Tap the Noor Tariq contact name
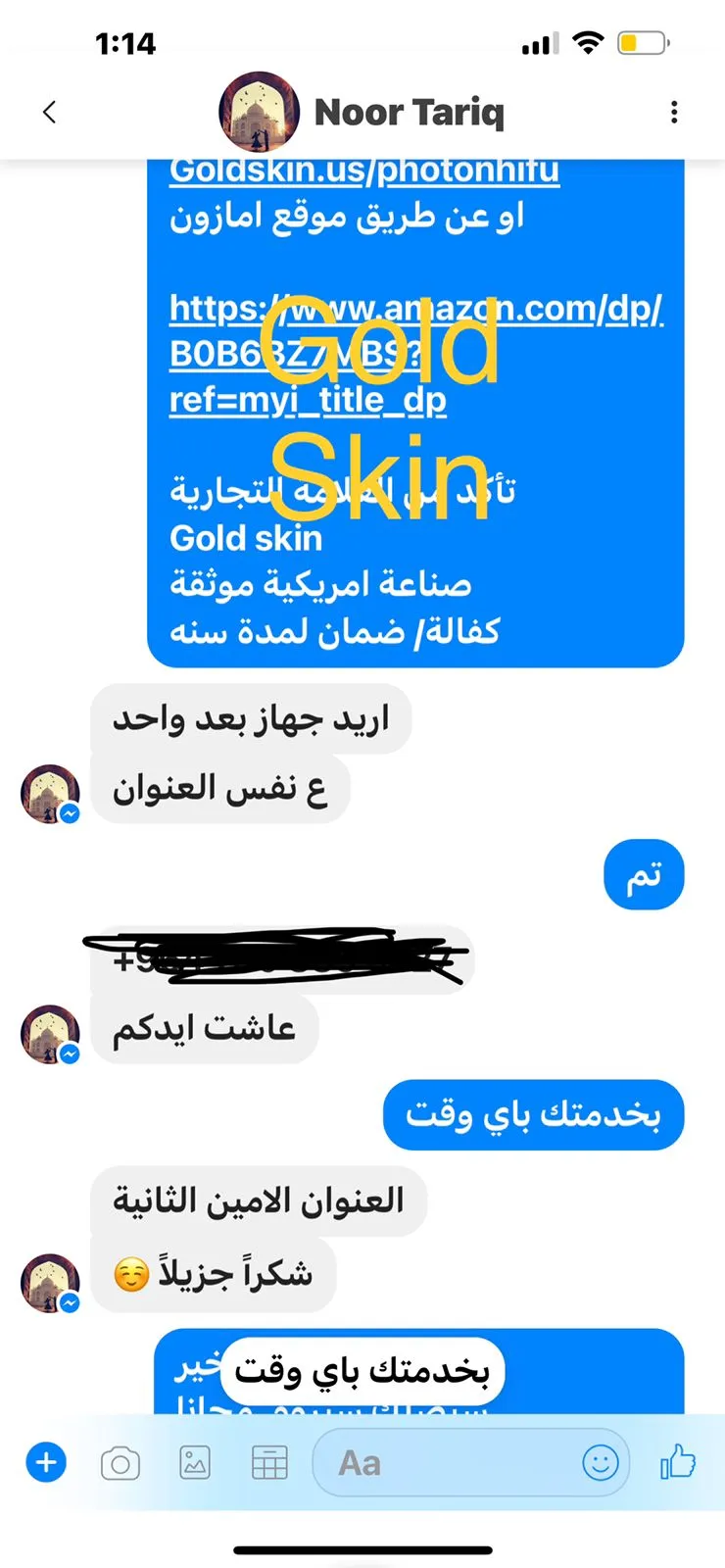This screenshot has width=725, height=1568. click(409, 113)
